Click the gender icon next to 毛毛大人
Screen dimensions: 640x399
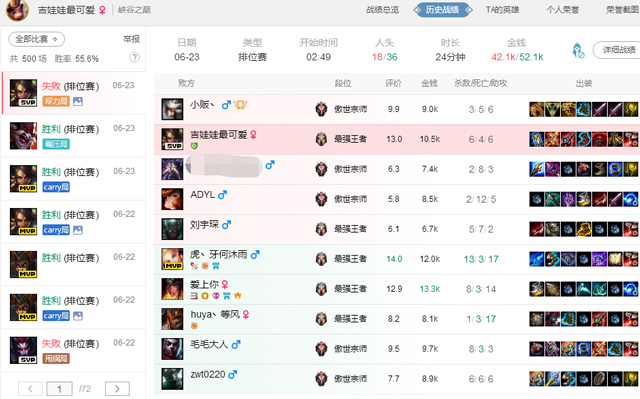[236, 345]
